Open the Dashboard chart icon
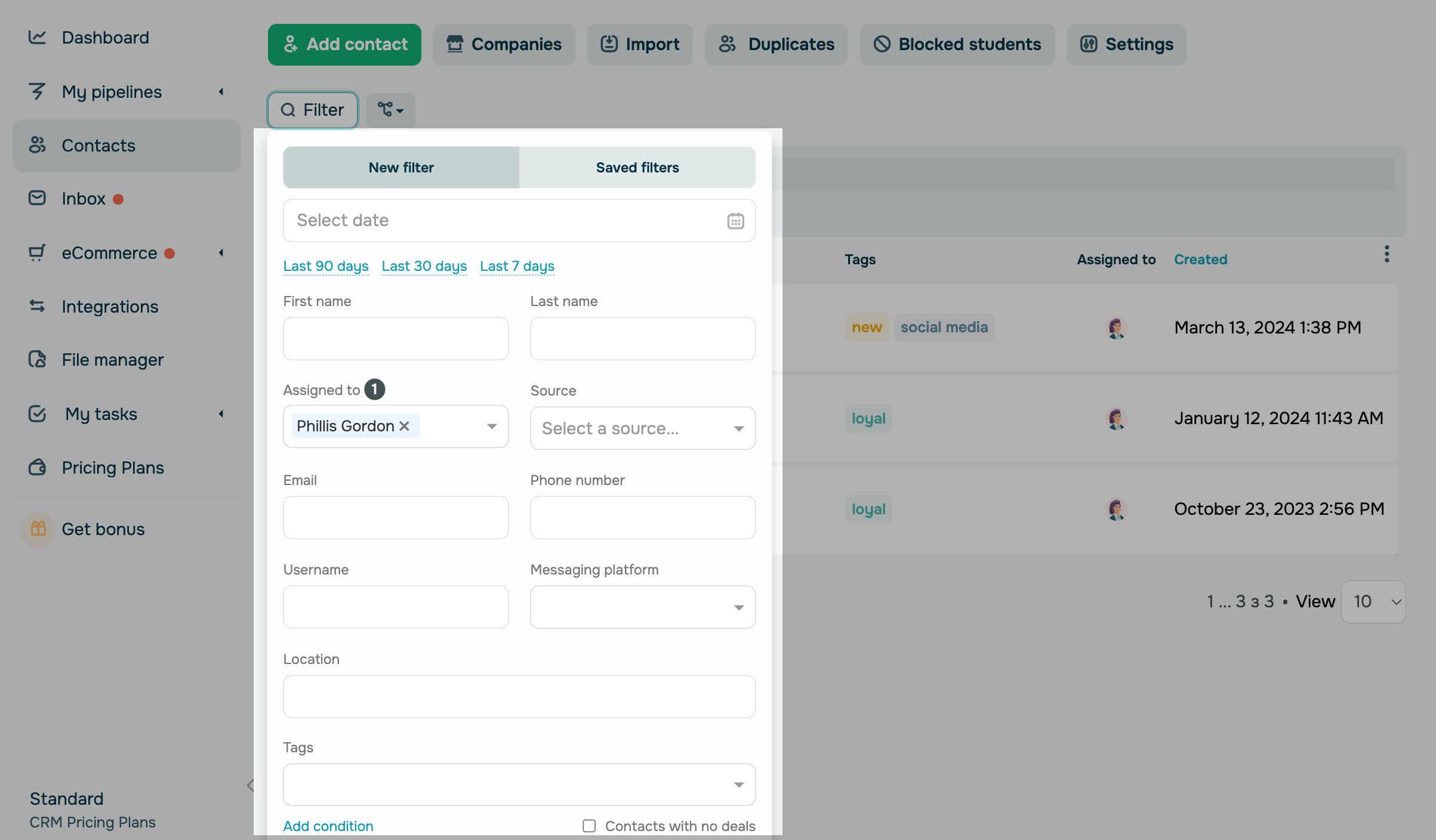Image resolution: width=1436 pixels, height=840 pixels. (x=37, y=38)
